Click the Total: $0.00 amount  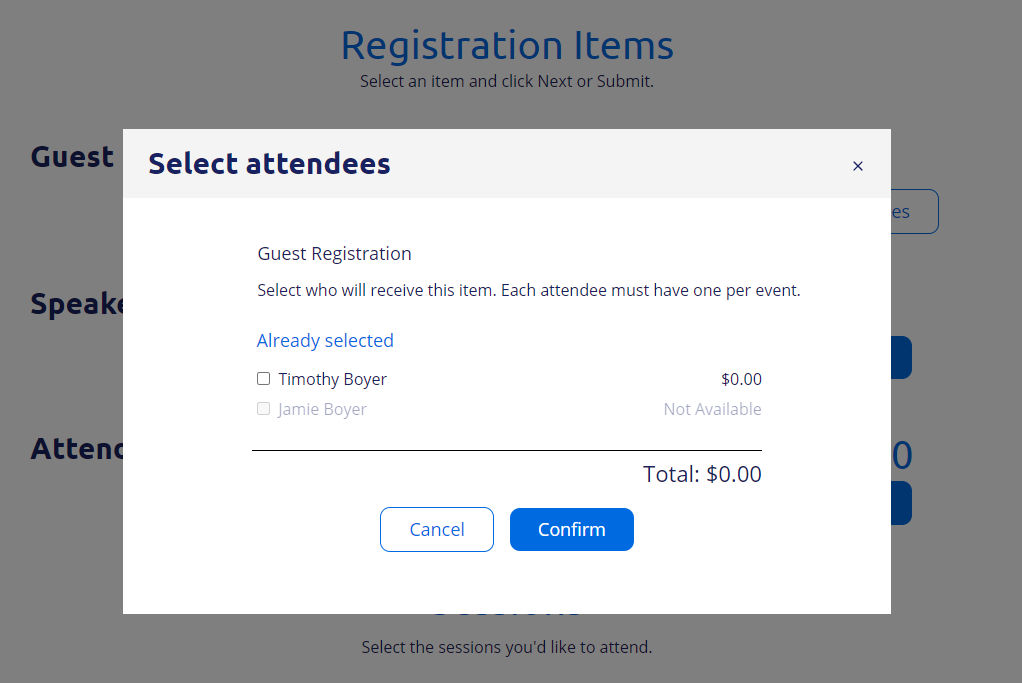coord(702,474)
